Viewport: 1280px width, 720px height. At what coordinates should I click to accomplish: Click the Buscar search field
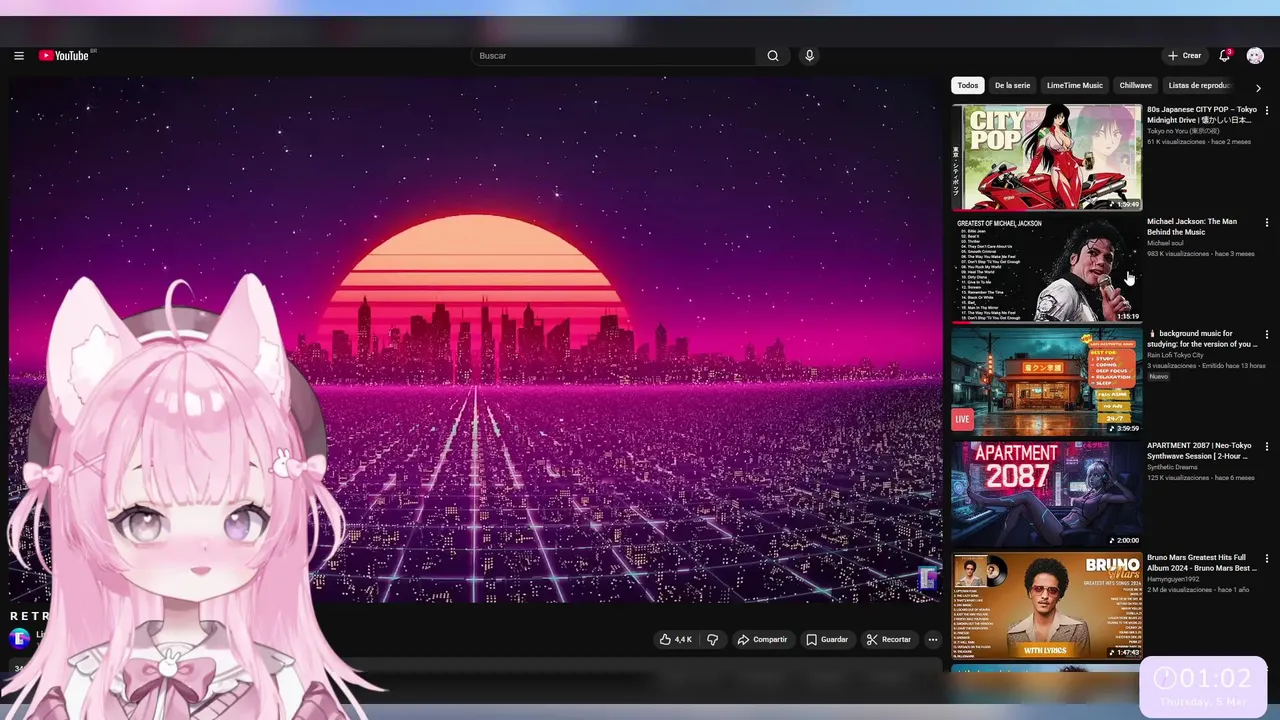click(x=613, y=56)
